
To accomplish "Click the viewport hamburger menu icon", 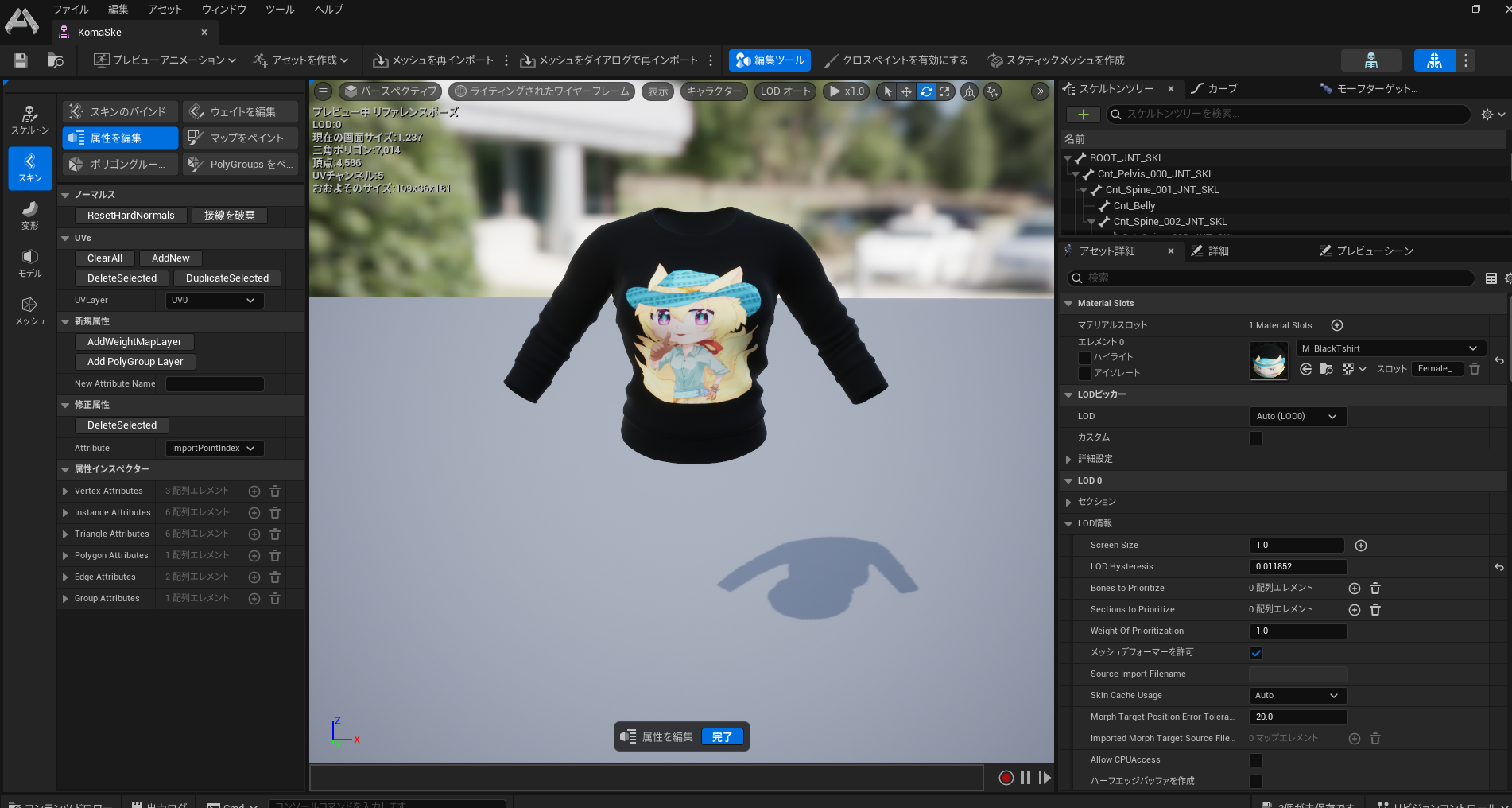I will (x=323, y=91).
